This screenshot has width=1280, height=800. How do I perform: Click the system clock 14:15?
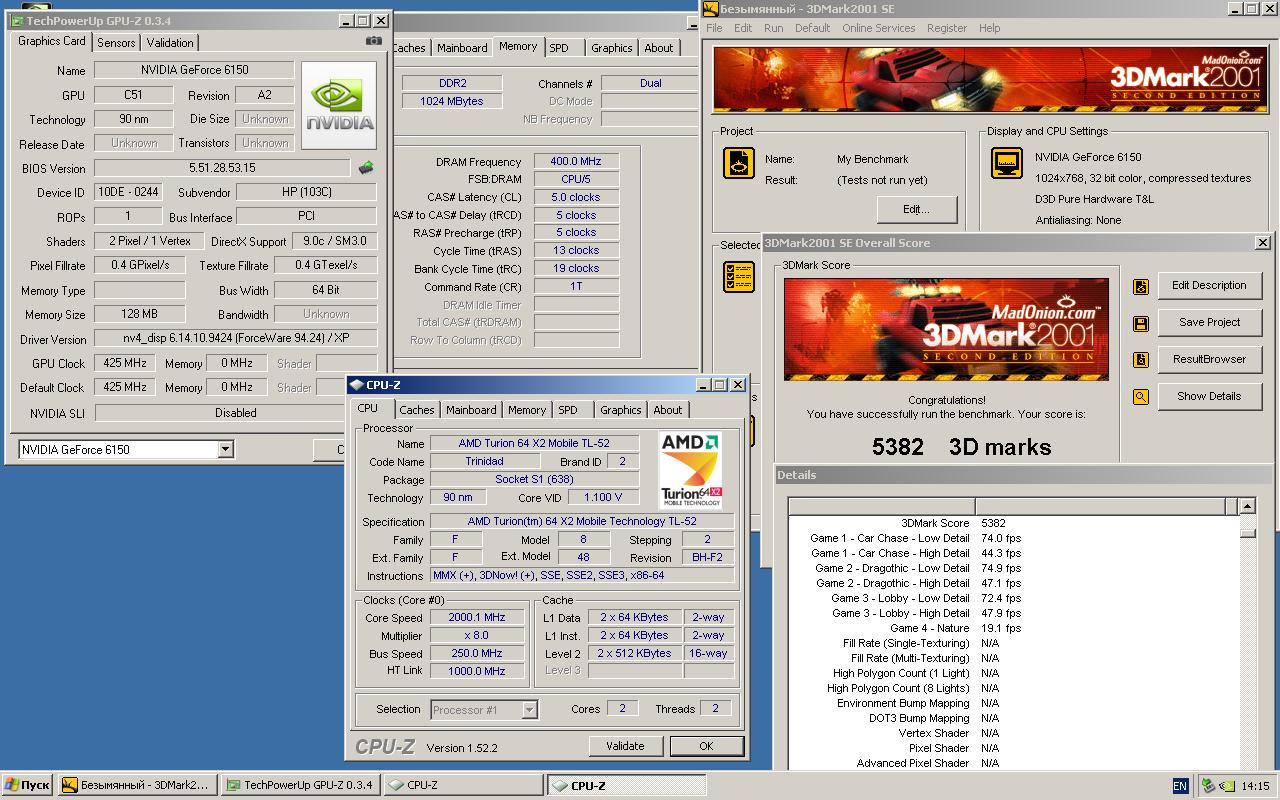(x=1254, y=786)
